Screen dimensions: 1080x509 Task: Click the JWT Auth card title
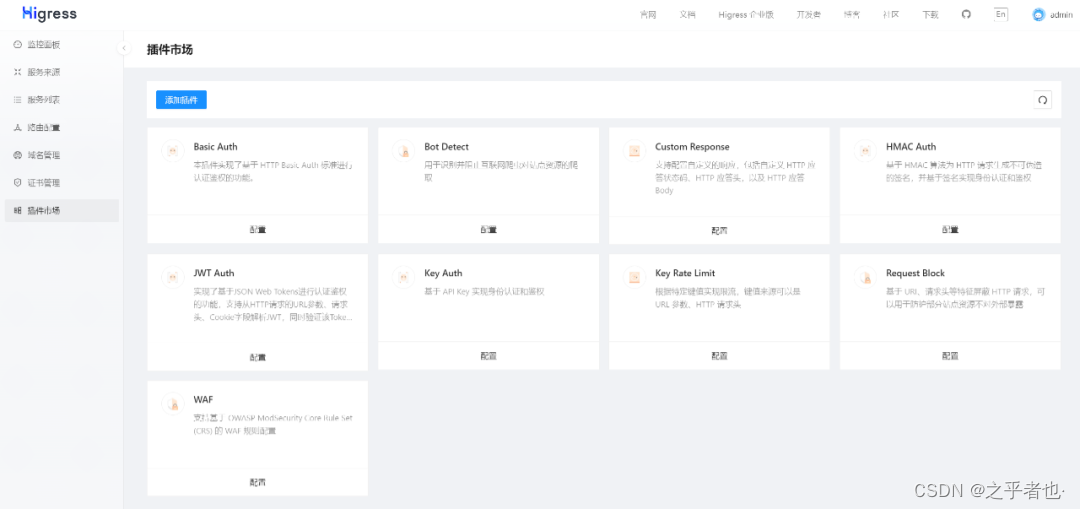coord(214,273)
